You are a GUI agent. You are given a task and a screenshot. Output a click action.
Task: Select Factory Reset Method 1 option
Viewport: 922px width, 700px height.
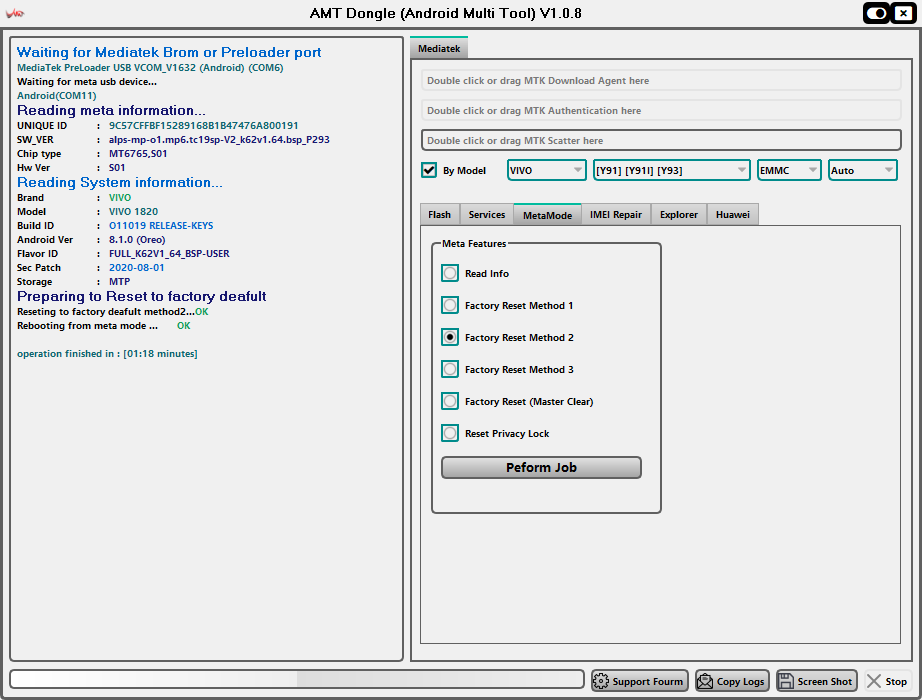450,305
